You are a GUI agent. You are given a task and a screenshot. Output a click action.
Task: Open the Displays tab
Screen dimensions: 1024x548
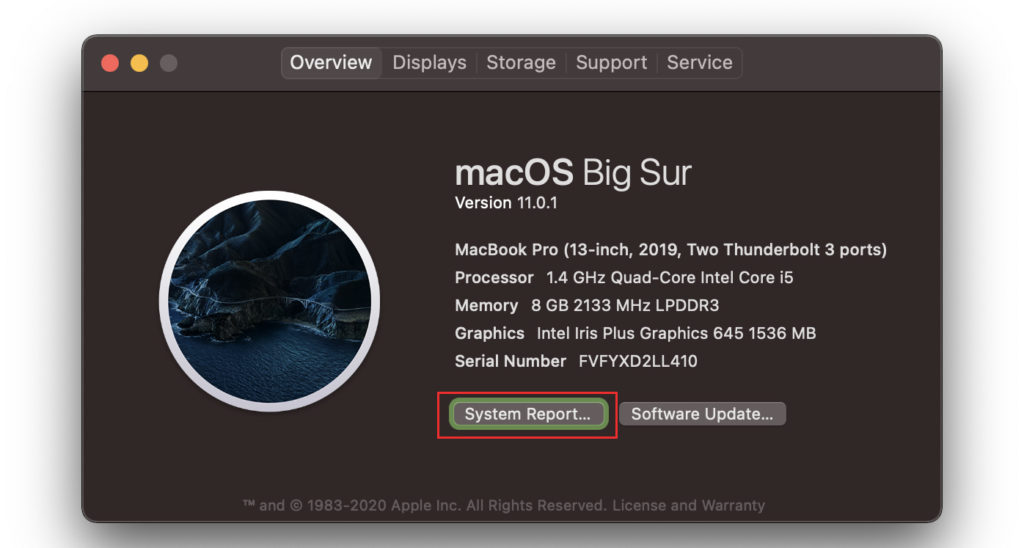click(429, 62)
